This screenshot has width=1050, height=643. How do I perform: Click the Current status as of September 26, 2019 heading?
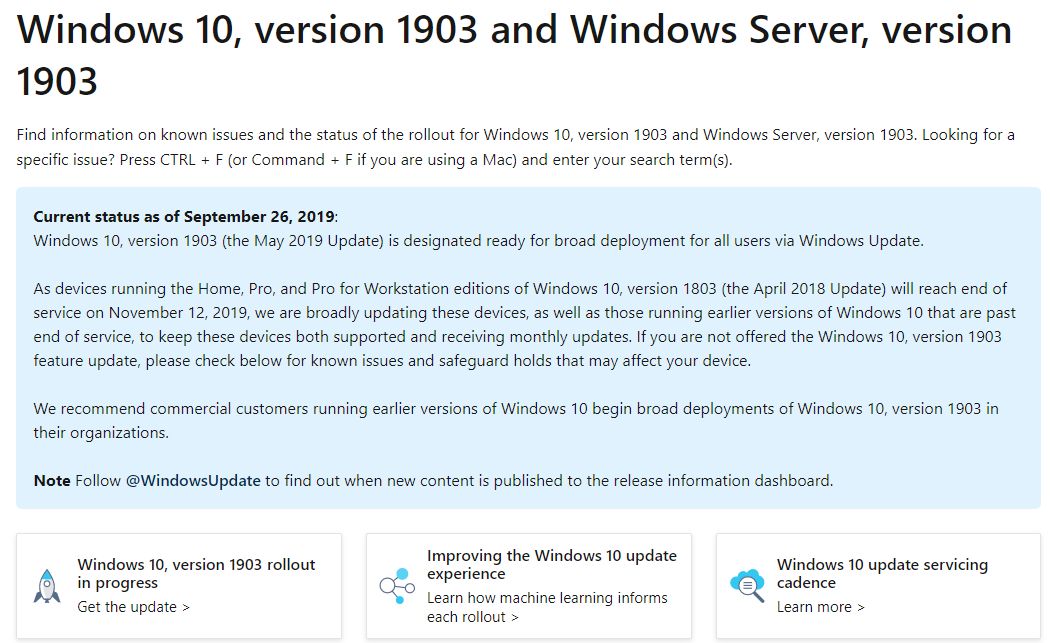pos(184,217)
